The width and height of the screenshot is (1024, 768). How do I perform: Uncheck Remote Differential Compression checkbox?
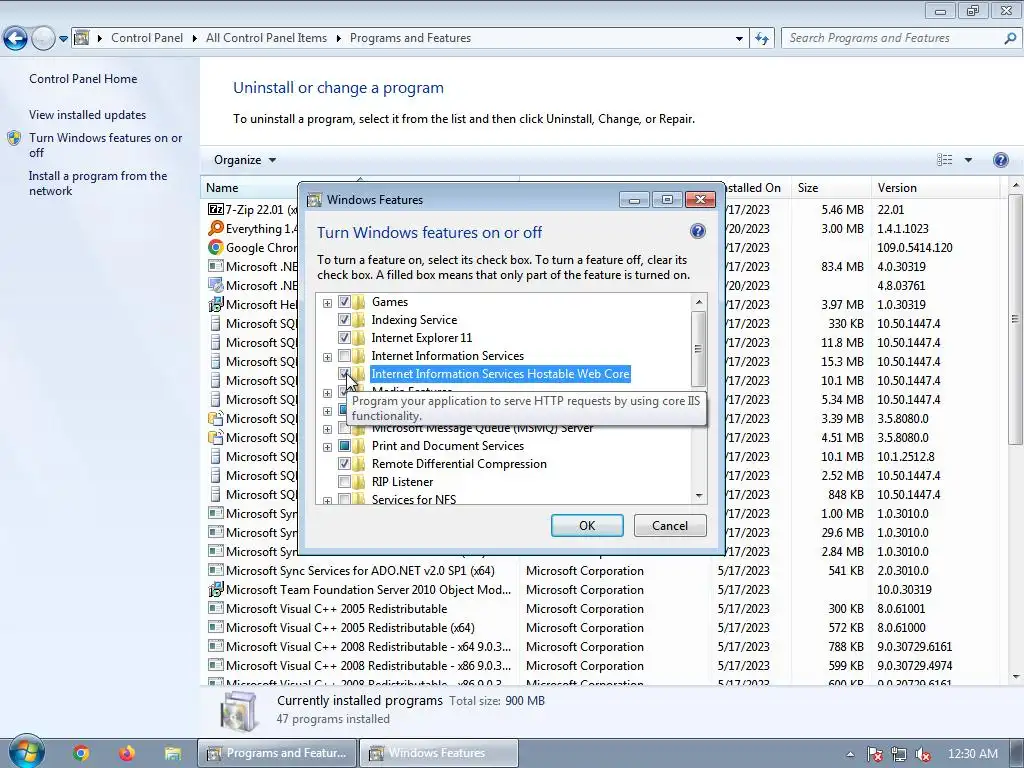(344, 464)
